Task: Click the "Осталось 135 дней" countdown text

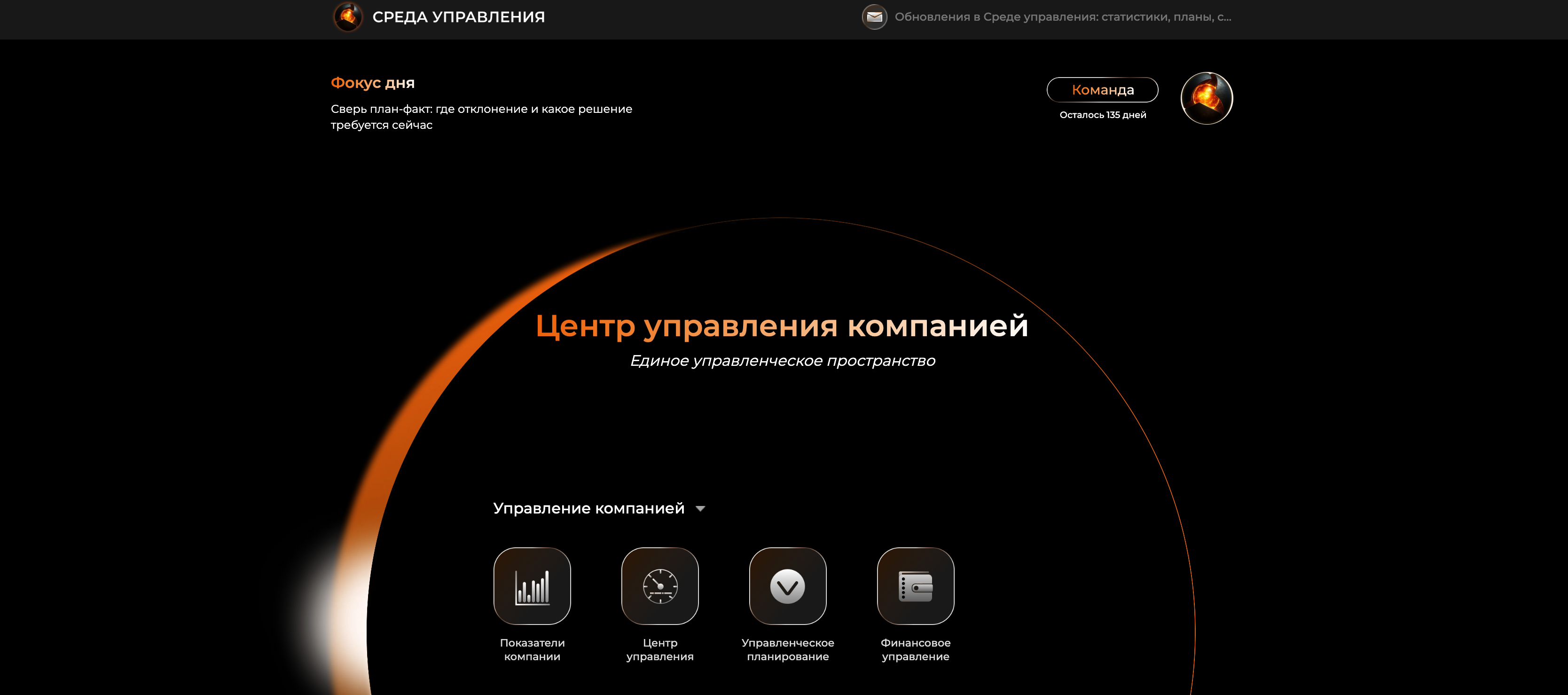Action: 1102,115
